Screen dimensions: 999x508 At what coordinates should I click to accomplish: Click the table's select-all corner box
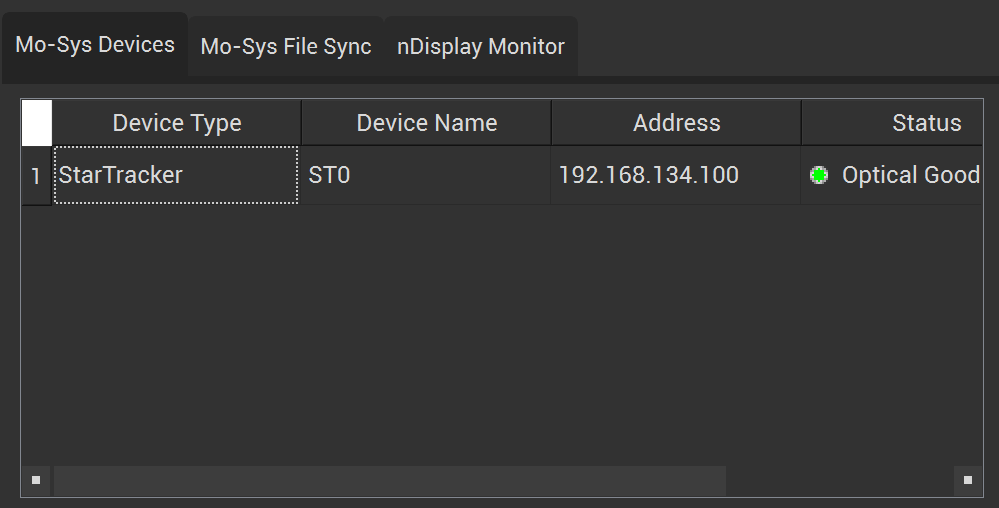(37, 123)
